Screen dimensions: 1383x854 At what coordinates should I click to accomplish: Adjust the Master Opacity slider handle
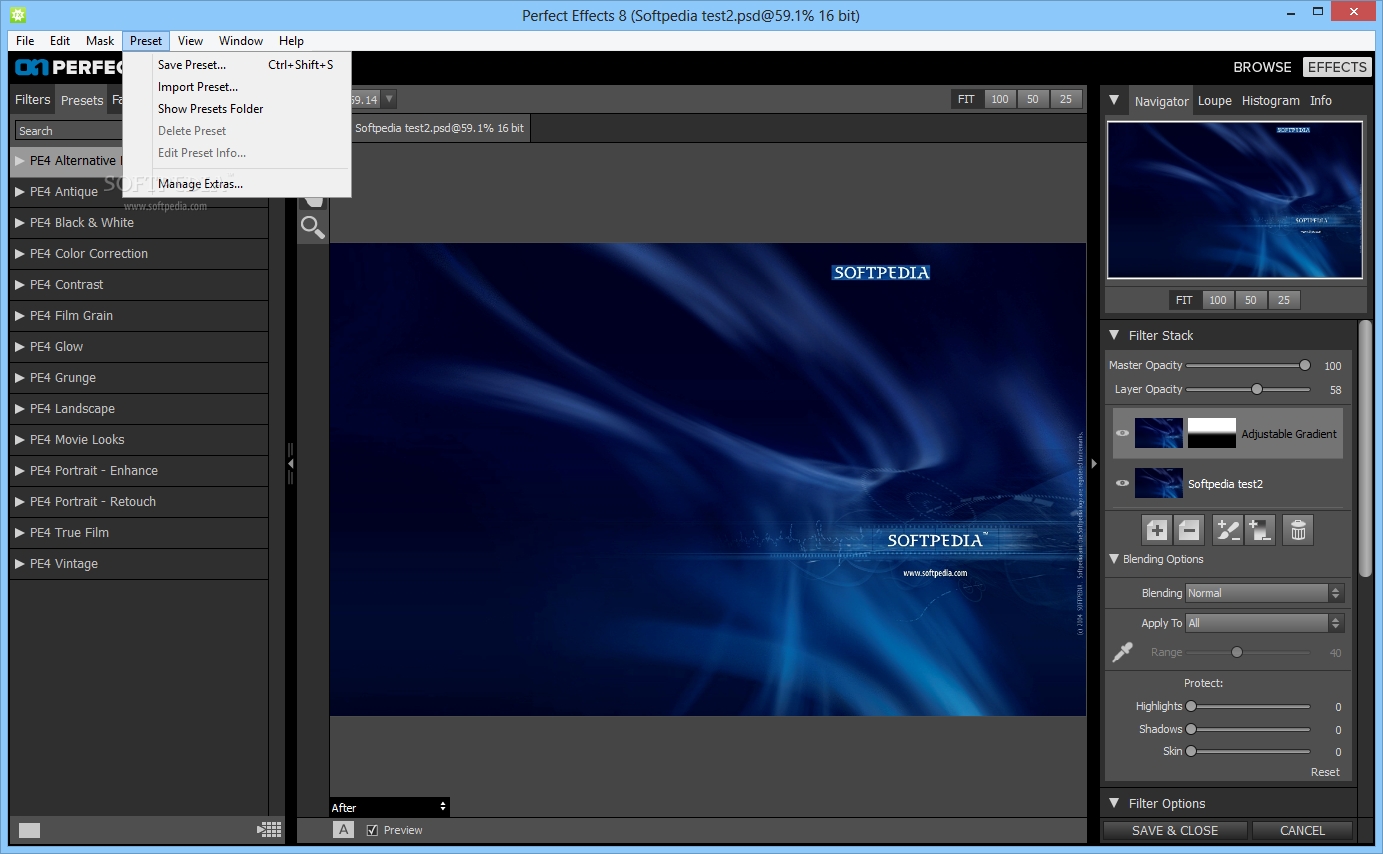1305,365
